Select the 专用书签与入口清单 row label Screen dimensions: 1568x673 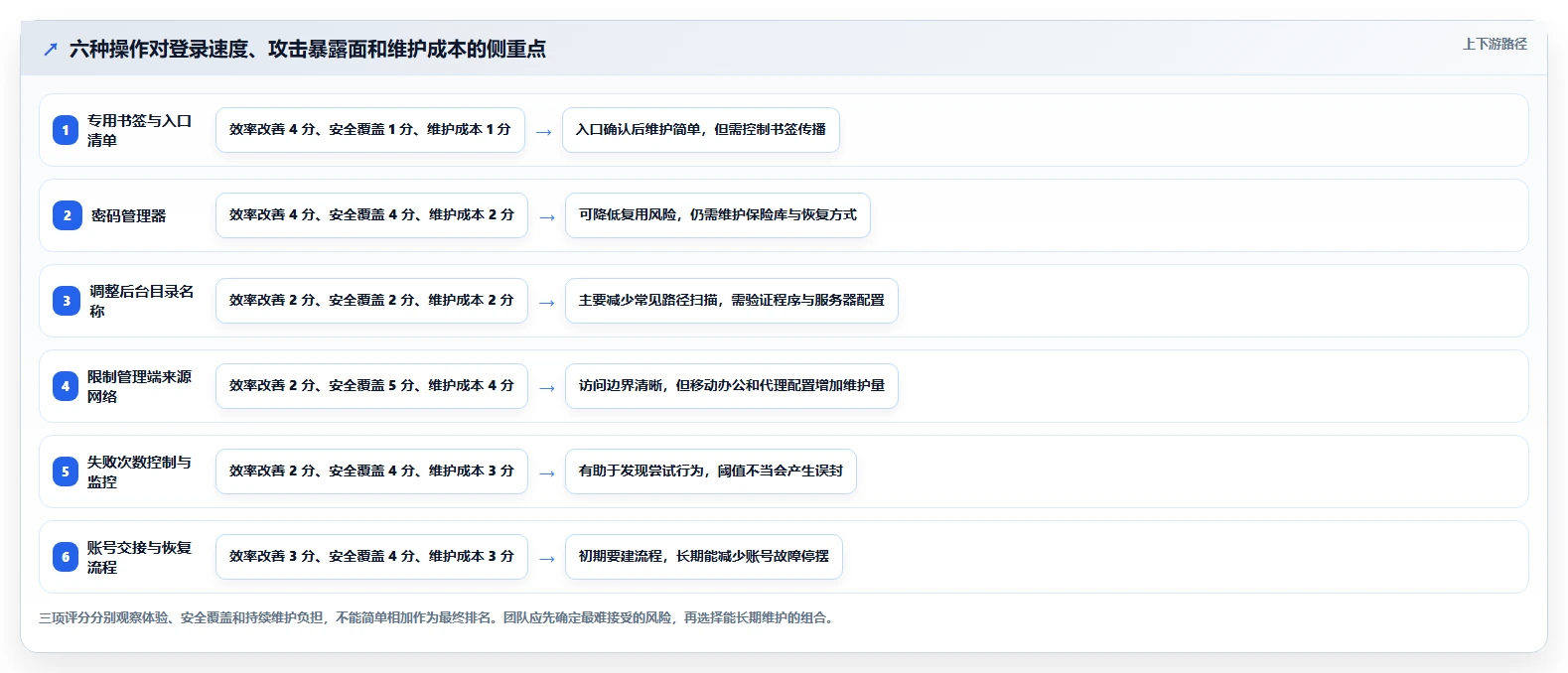[139, 130]
